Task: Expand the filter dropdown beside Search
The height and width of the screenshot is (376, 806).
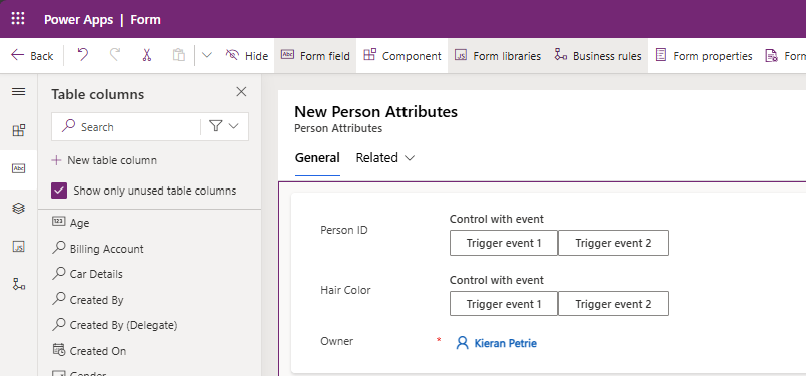Action: pyautogui.click(x=224, y=126)
